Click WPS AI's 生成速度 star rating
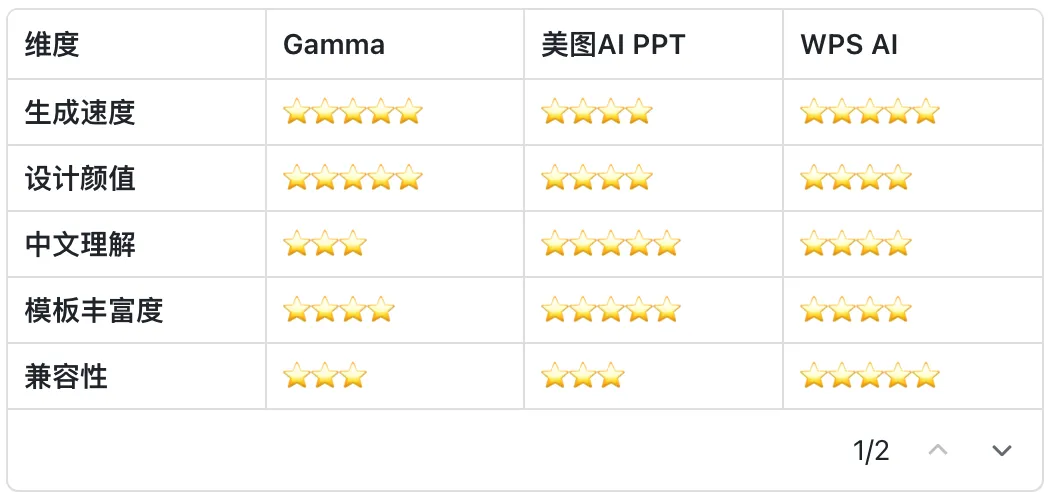 click(x=870, y=112)
